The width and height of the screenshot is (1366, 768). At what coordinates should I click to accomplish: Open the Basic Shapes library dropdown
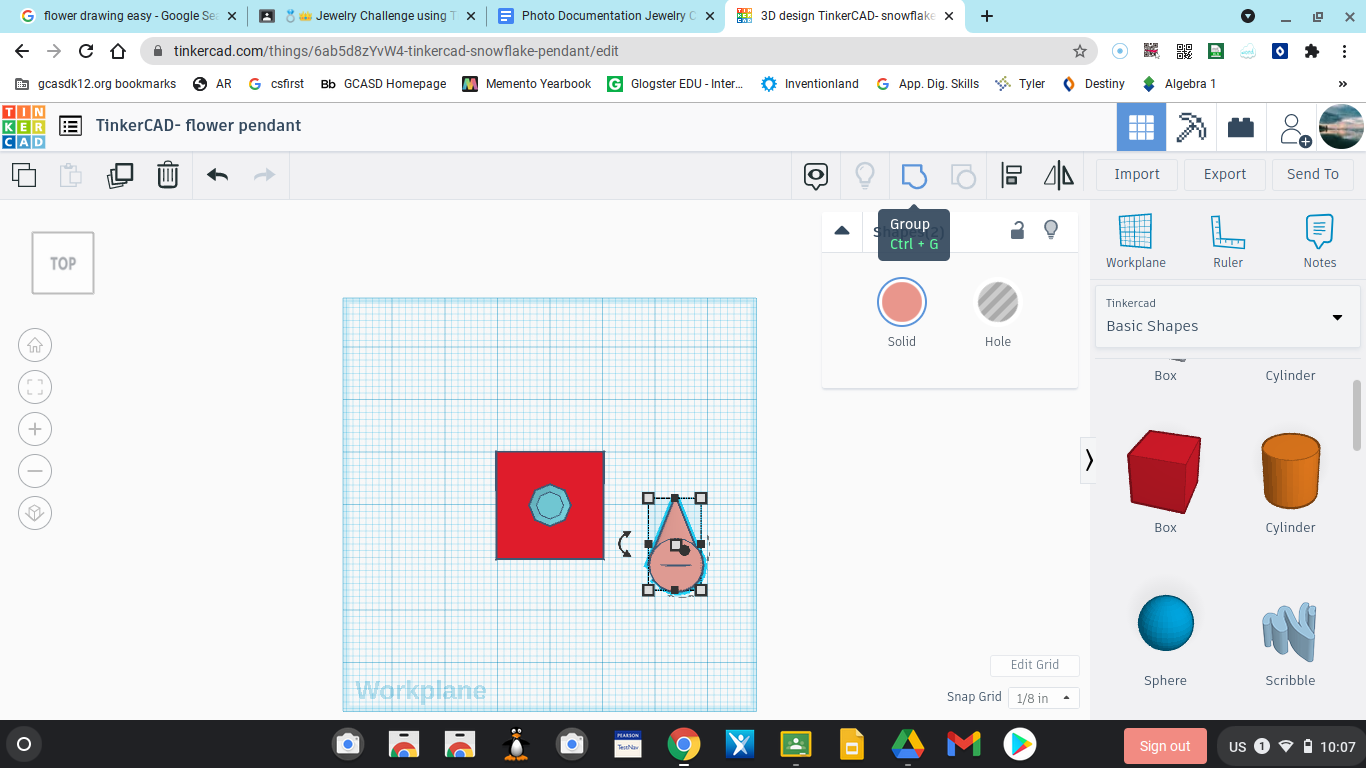pyautogui.click(x=1227, y=316)
